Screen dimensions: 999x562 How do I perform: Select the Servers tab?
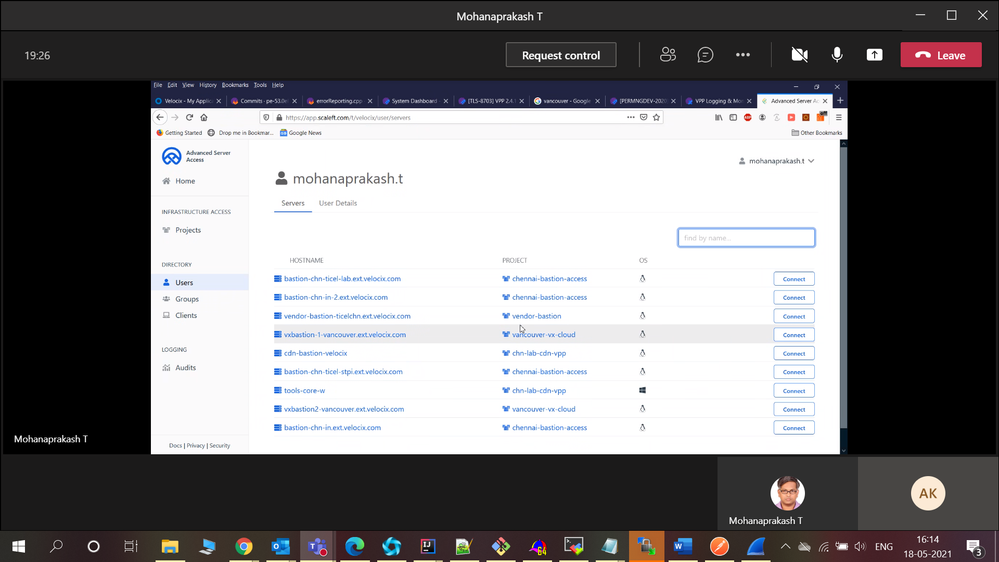tap(293, 203)
